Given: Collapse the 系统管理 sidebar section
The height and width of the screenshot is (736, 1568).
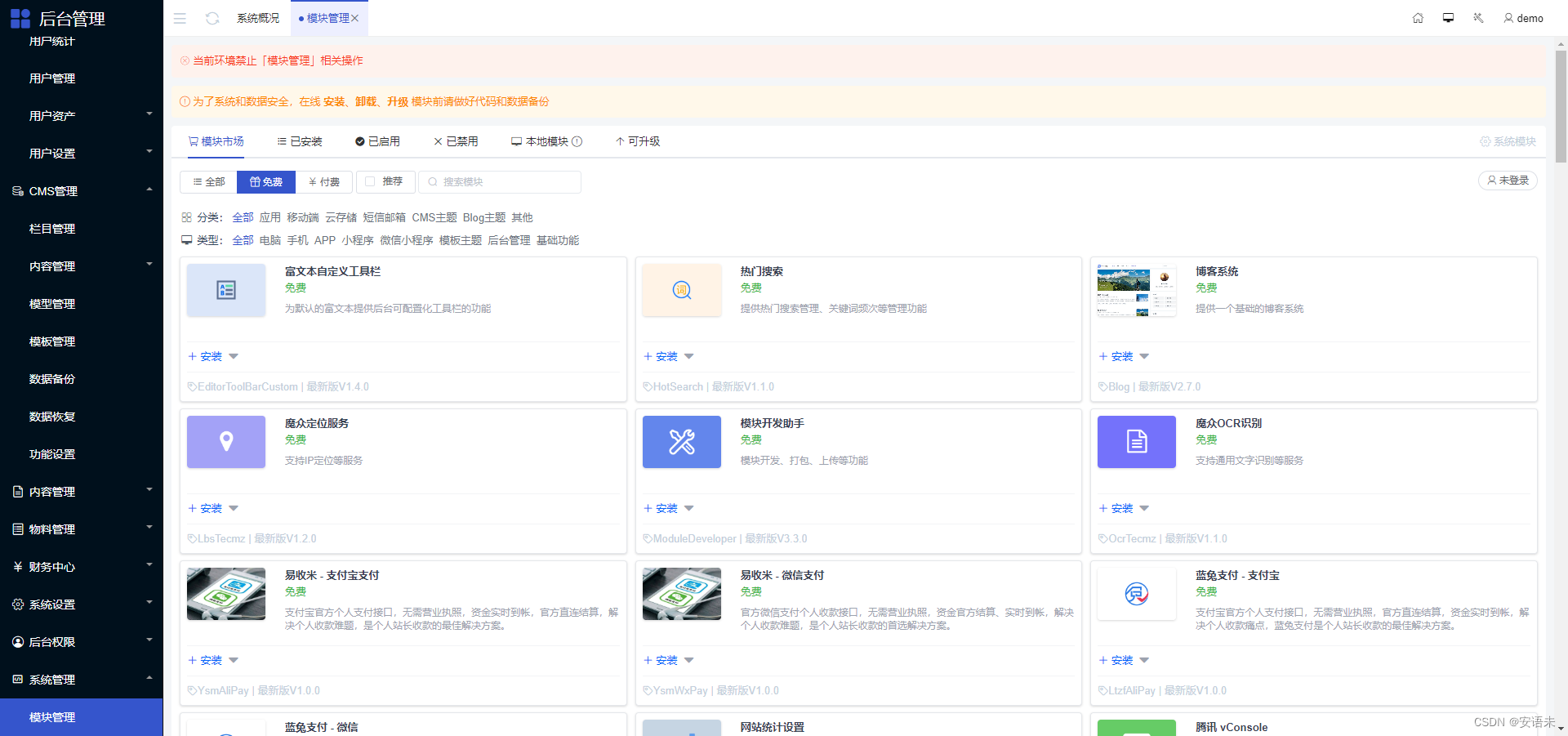Looking at the screenshot, I should pyautogui.click(x=81, y=679).
